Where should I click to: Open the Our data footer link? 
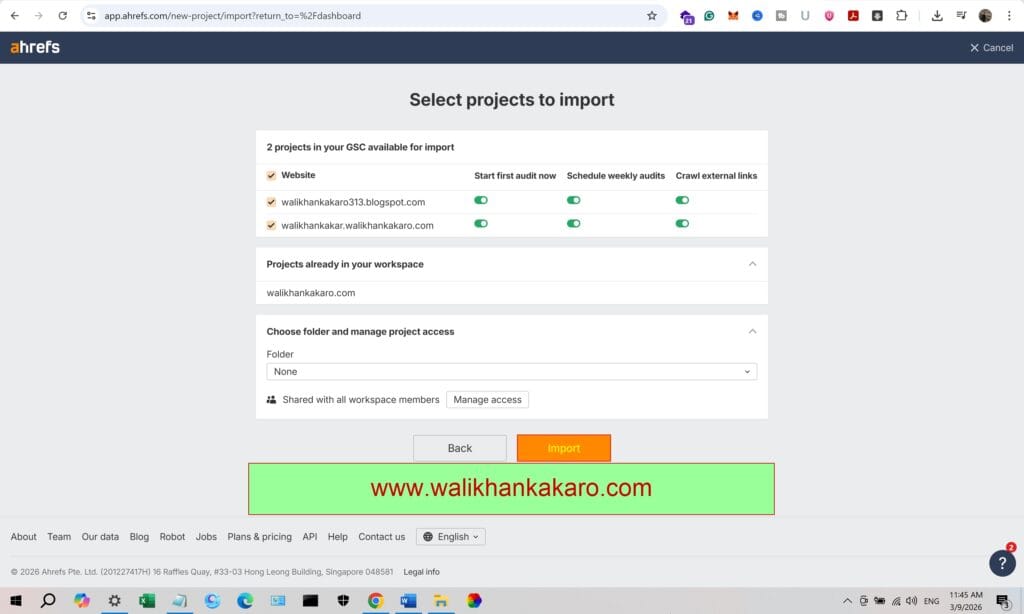click(x=100, y=536)
